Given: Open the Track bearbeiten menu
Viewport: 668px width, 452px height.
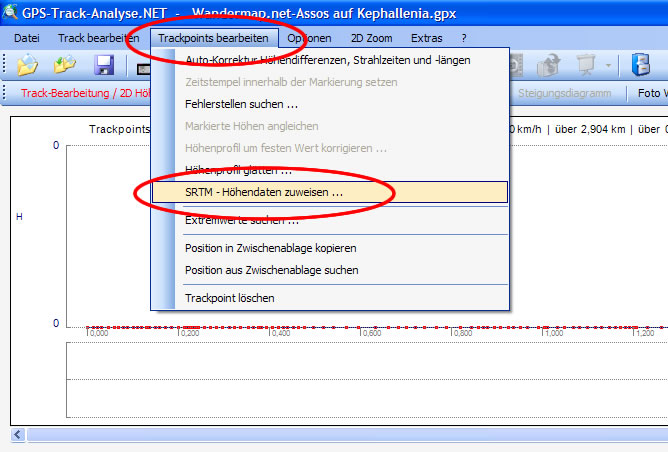Looking at the screenshot, I should click(98, 37).
